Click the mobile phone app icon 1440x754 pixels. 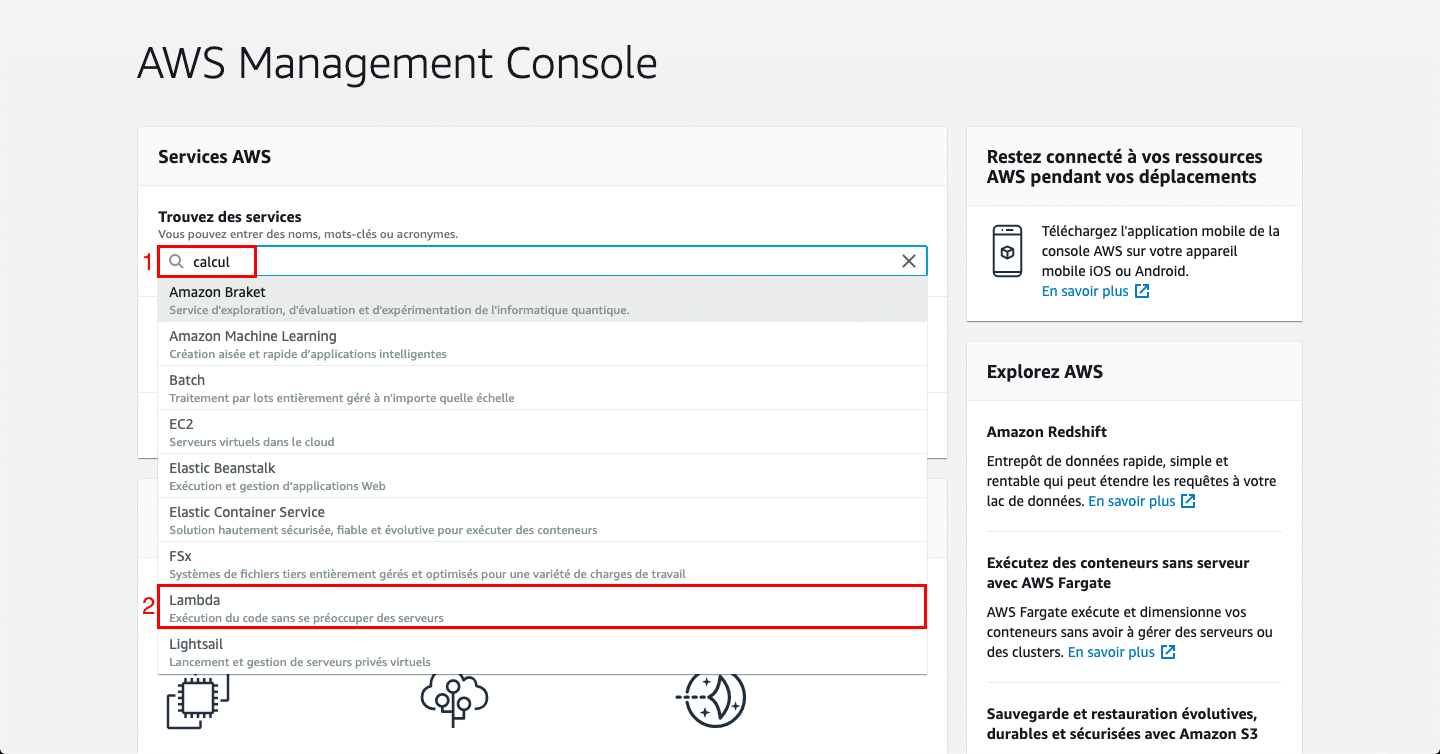1007,251
